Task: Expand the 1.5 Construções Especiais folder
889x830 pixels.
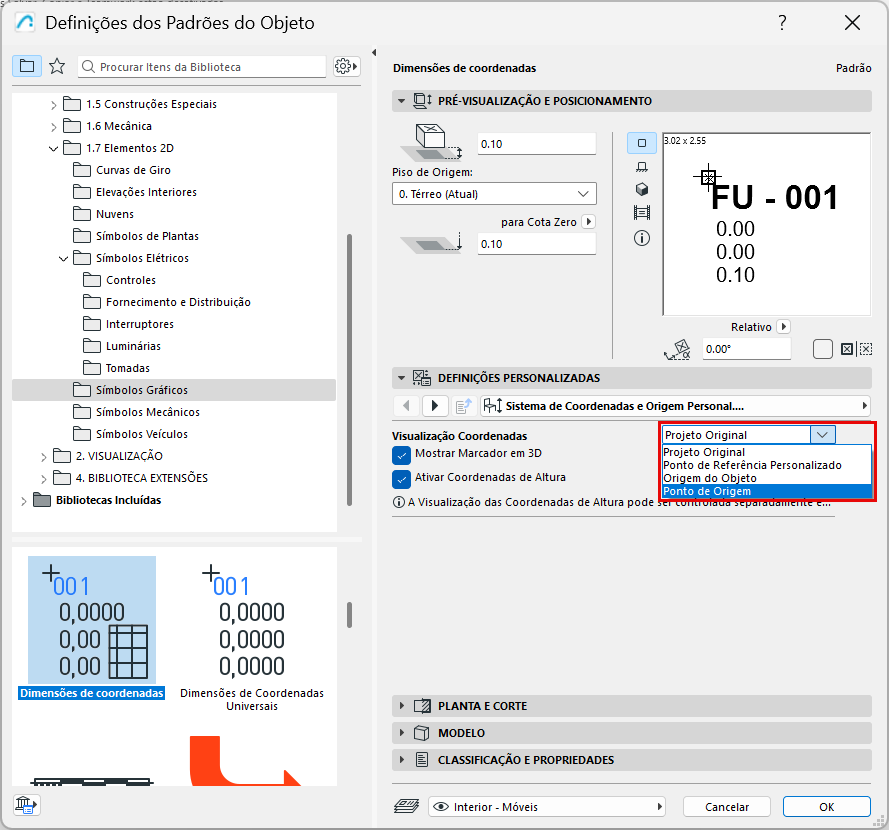Action: tap(53, 105)
